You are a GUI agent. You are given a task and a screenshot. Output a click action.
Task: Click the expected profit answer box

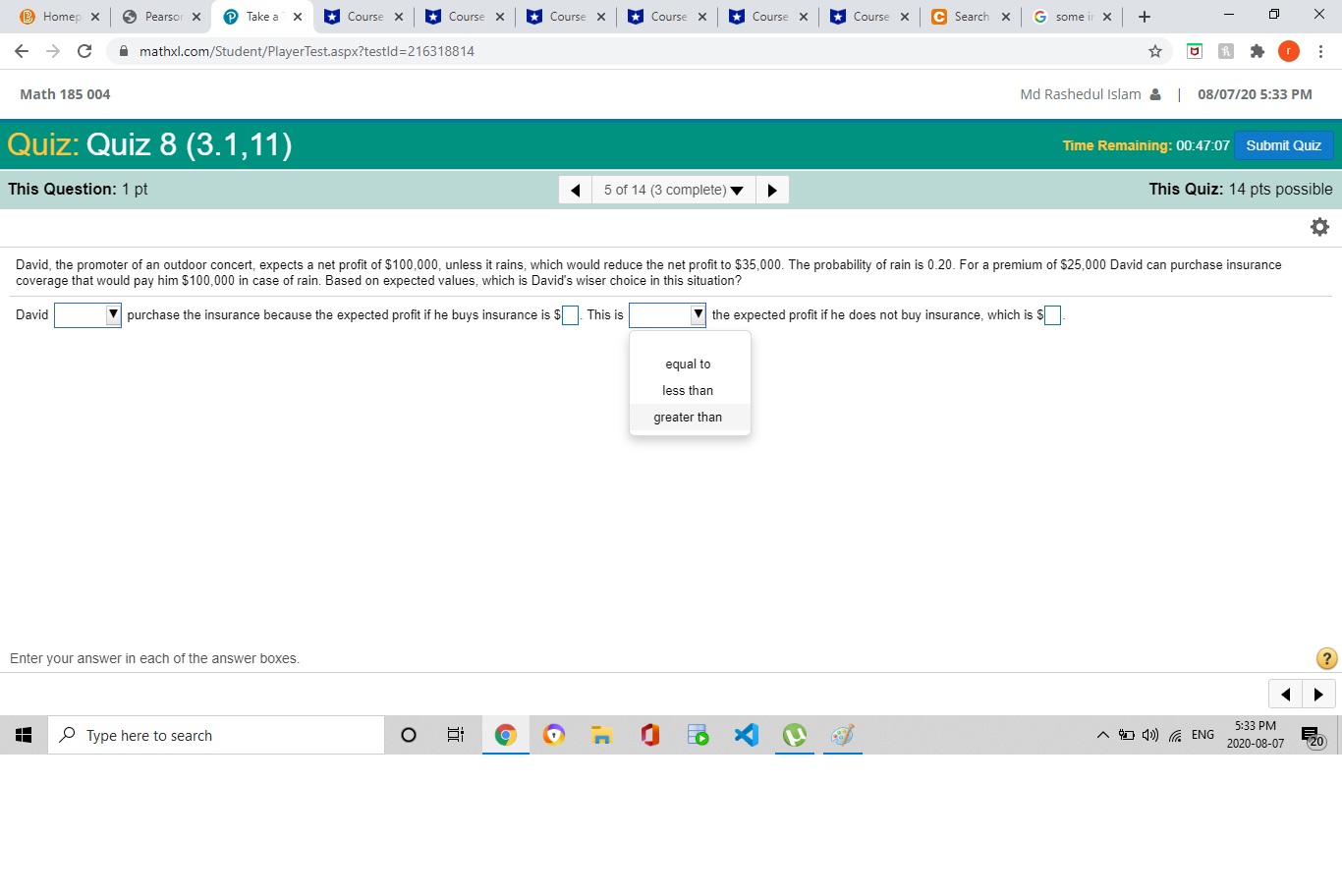(569, 314)
